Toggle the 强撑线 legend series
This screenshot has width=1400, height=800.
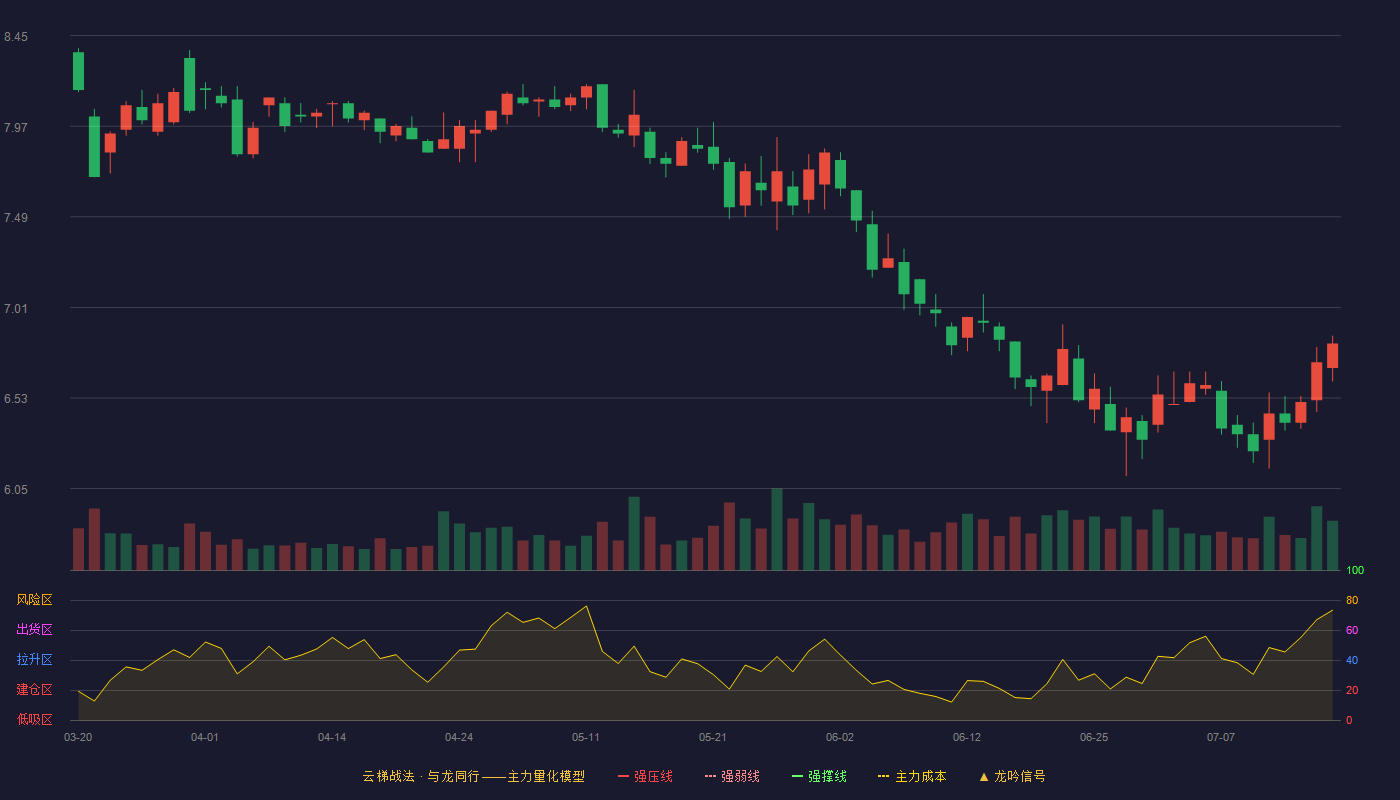click(819, 776)
